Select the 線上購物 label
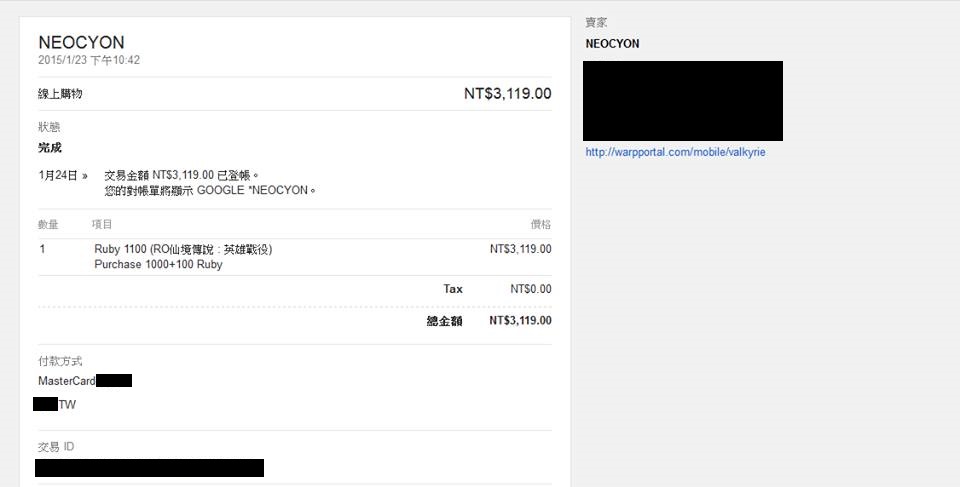This screenshot has width=960, height=487. pos(60,94)
